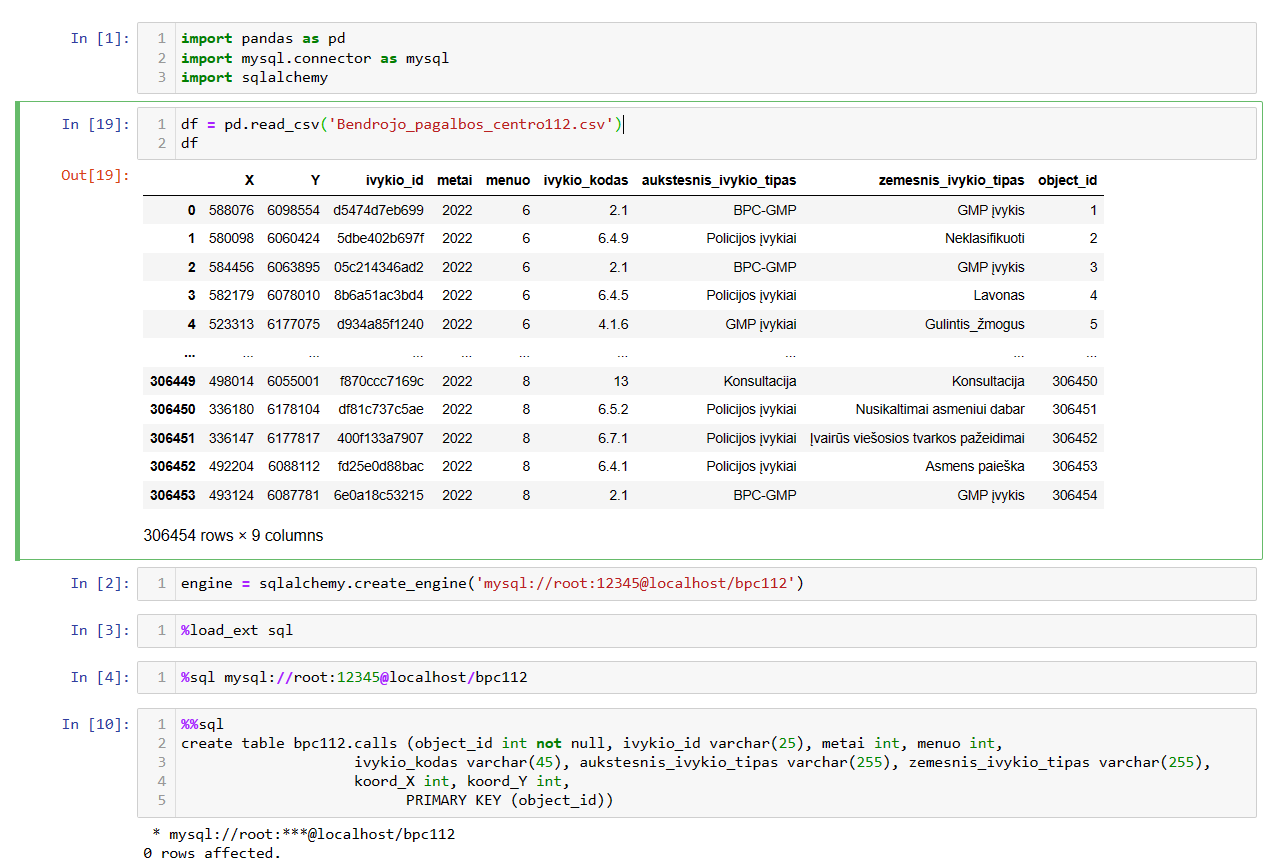Click the '0 rows affected.' output line
This screenshot has height=862, width=1265.
tap(212, 853)
